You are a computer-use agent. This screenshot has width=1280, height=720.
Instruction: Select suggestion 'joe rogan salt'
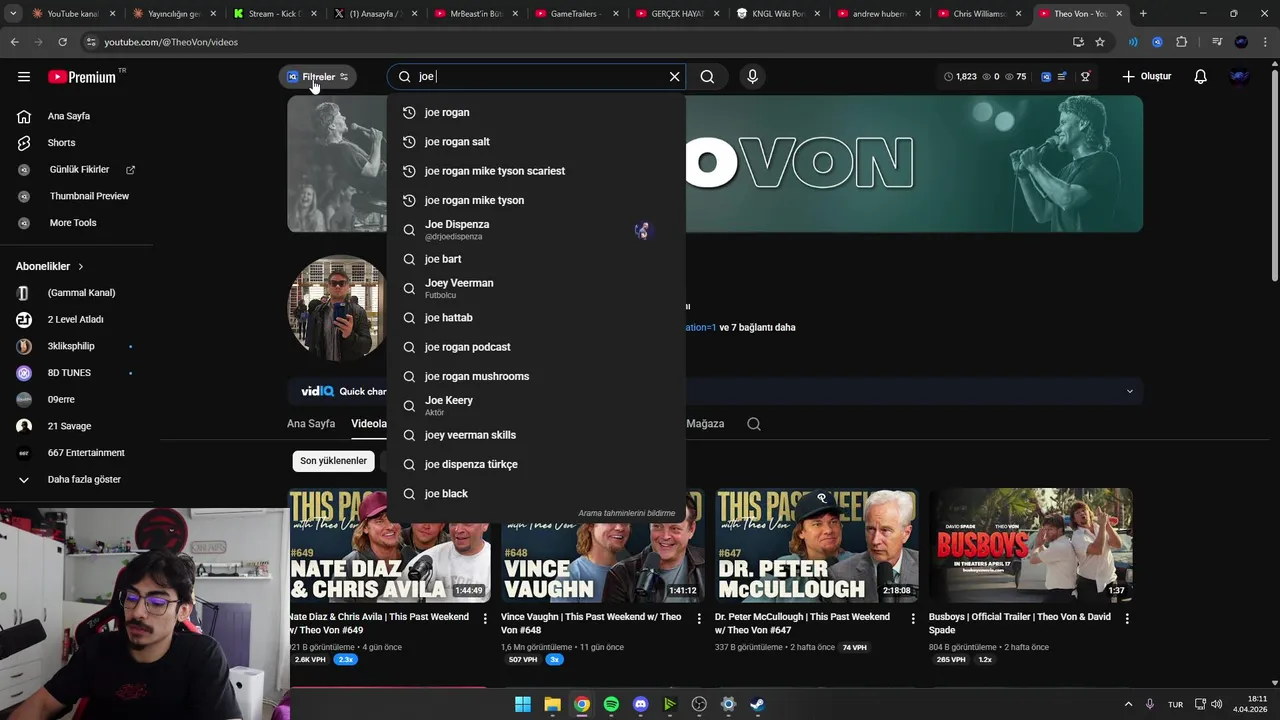[536, 142]
